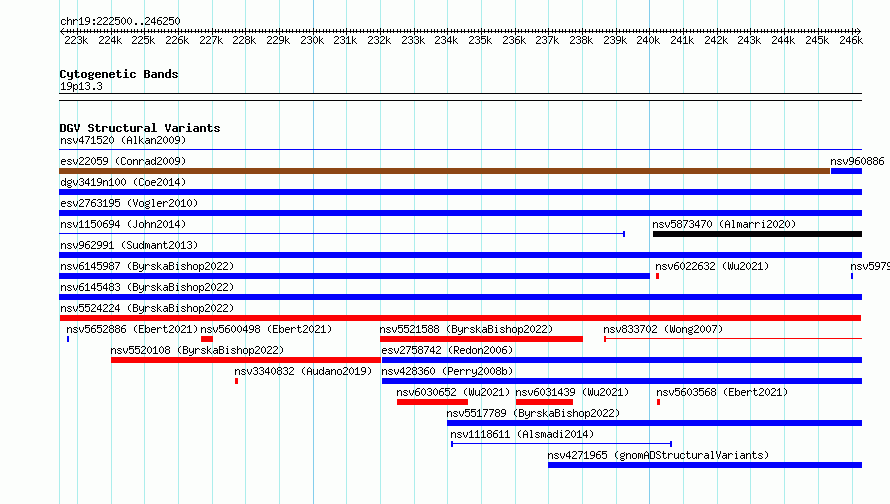
Task: Select the red nsv6030652 (Wu2021) bar
Action: coord(433,402)
